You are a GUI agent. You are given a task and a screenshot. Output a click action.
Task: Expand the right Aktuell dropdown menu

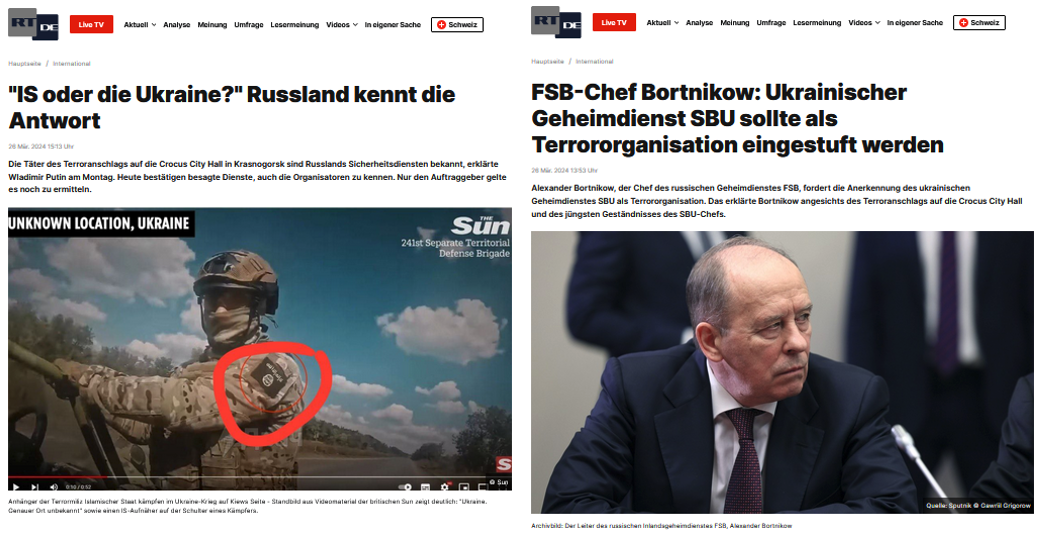[663, 23]
